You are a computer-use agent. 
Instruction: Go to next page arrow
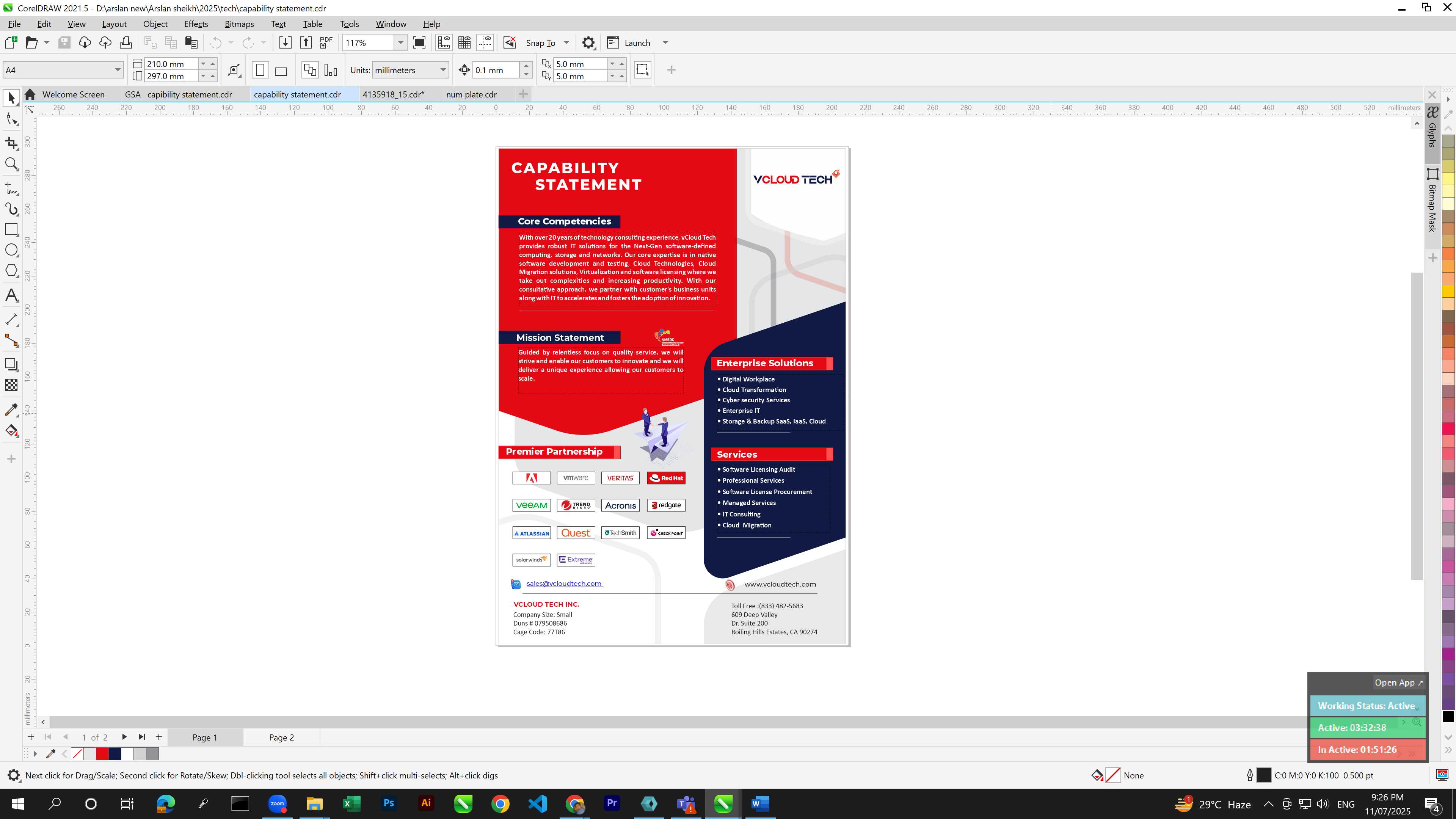pos(124,737)
